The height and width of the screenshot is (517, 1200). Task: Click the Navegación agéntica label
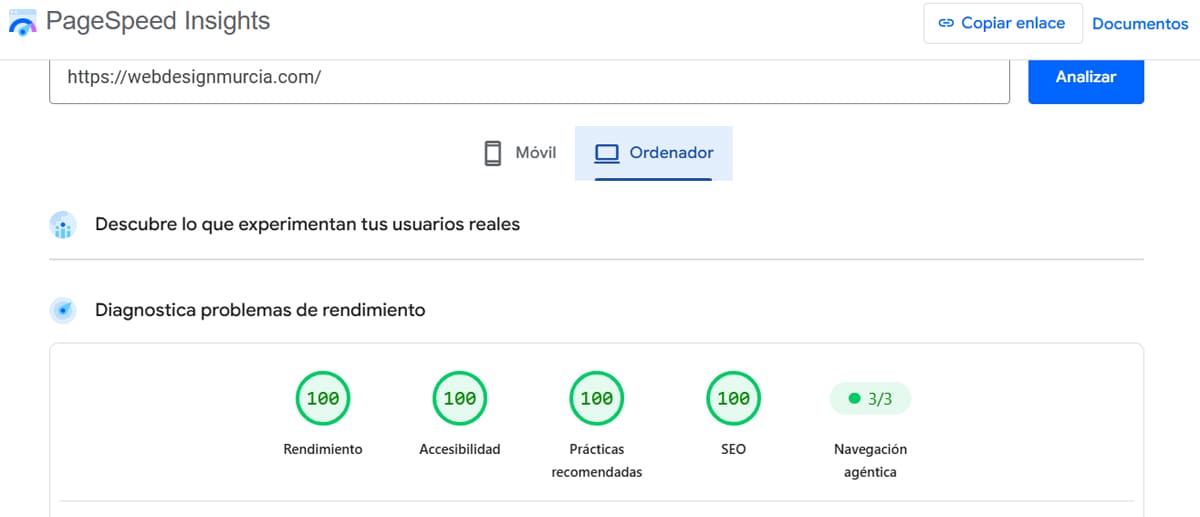(870, 461)
